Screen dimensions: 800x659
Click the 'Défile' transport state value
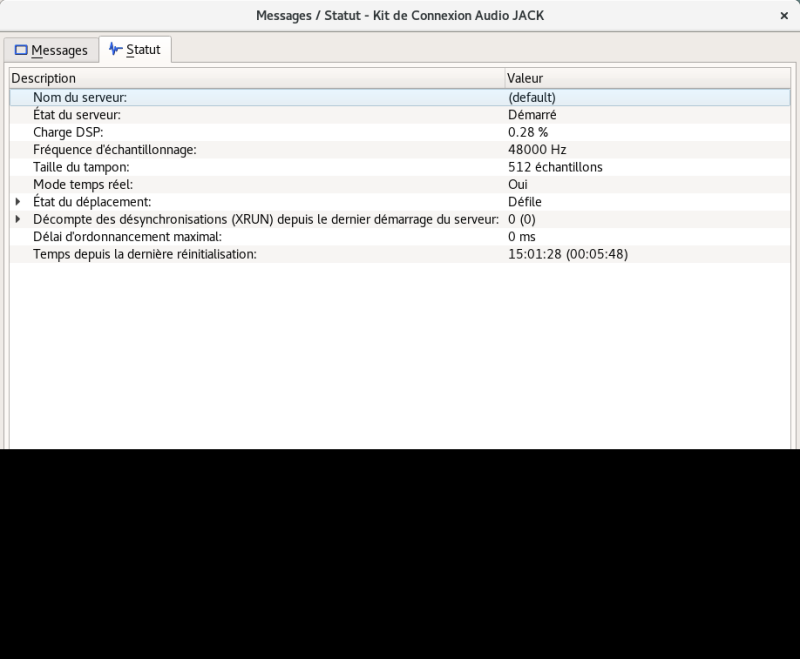pyautogui.click(x=524, y=201)
